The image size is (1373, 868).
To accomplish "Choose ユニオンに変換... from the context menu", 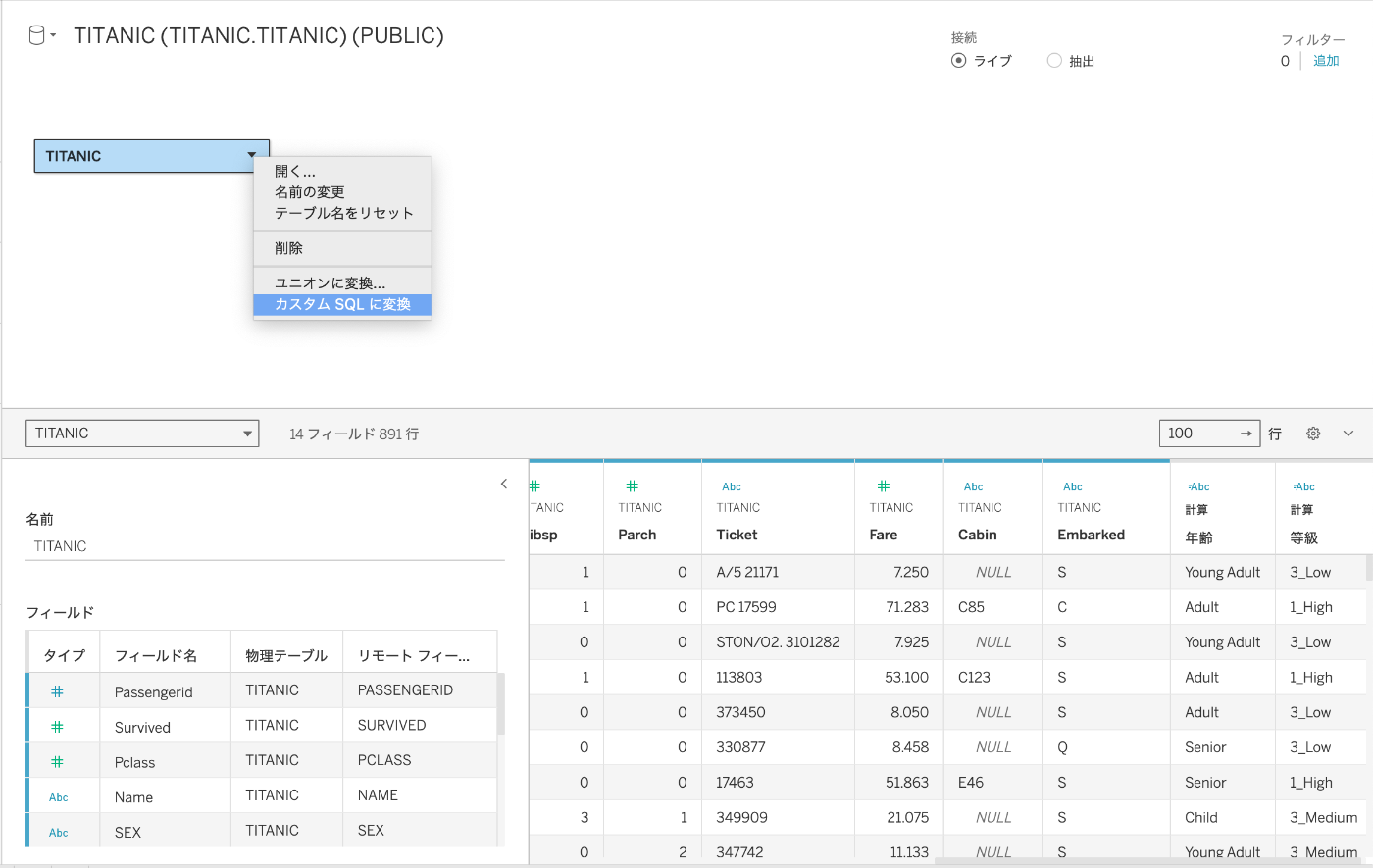I will tap(342, 283).
